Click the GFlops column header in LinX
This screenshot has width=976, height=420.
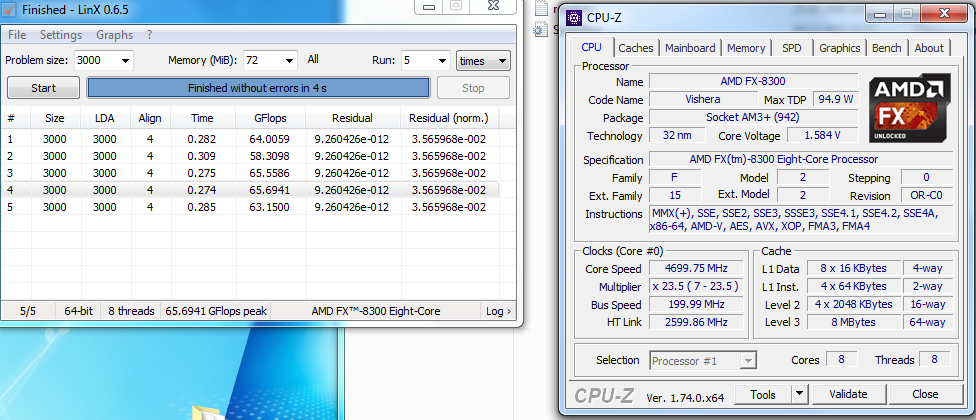[x=270, y=118]
